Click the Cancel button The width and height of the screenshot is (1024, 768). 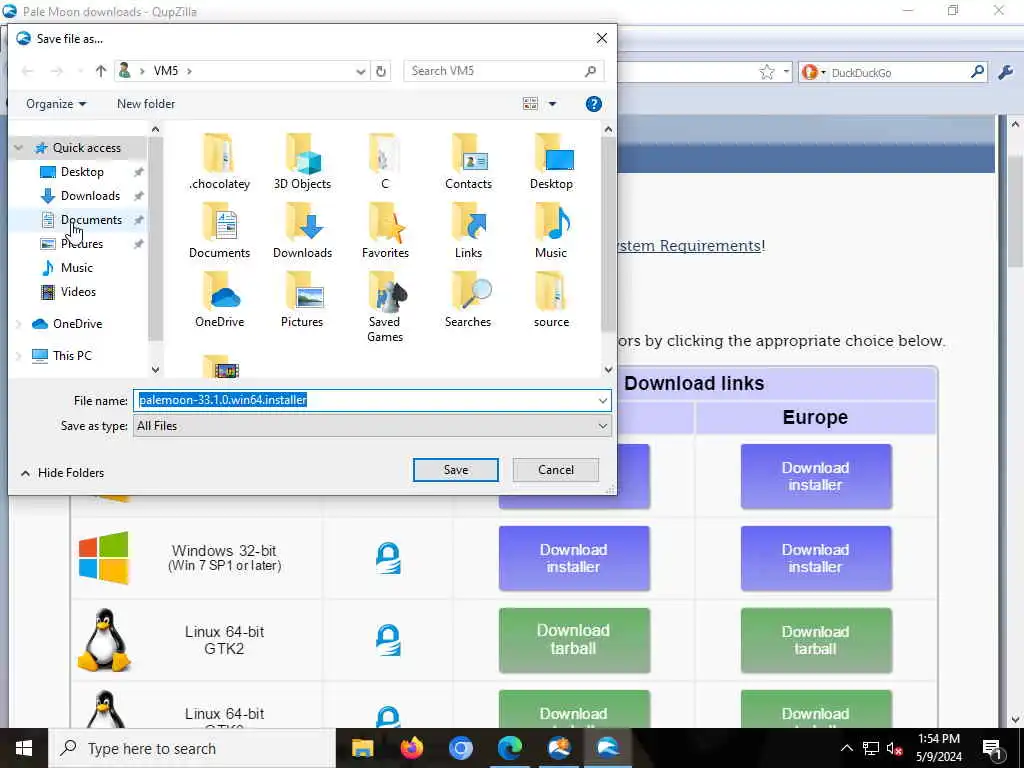pyautogui.click(x=556, y=470)
